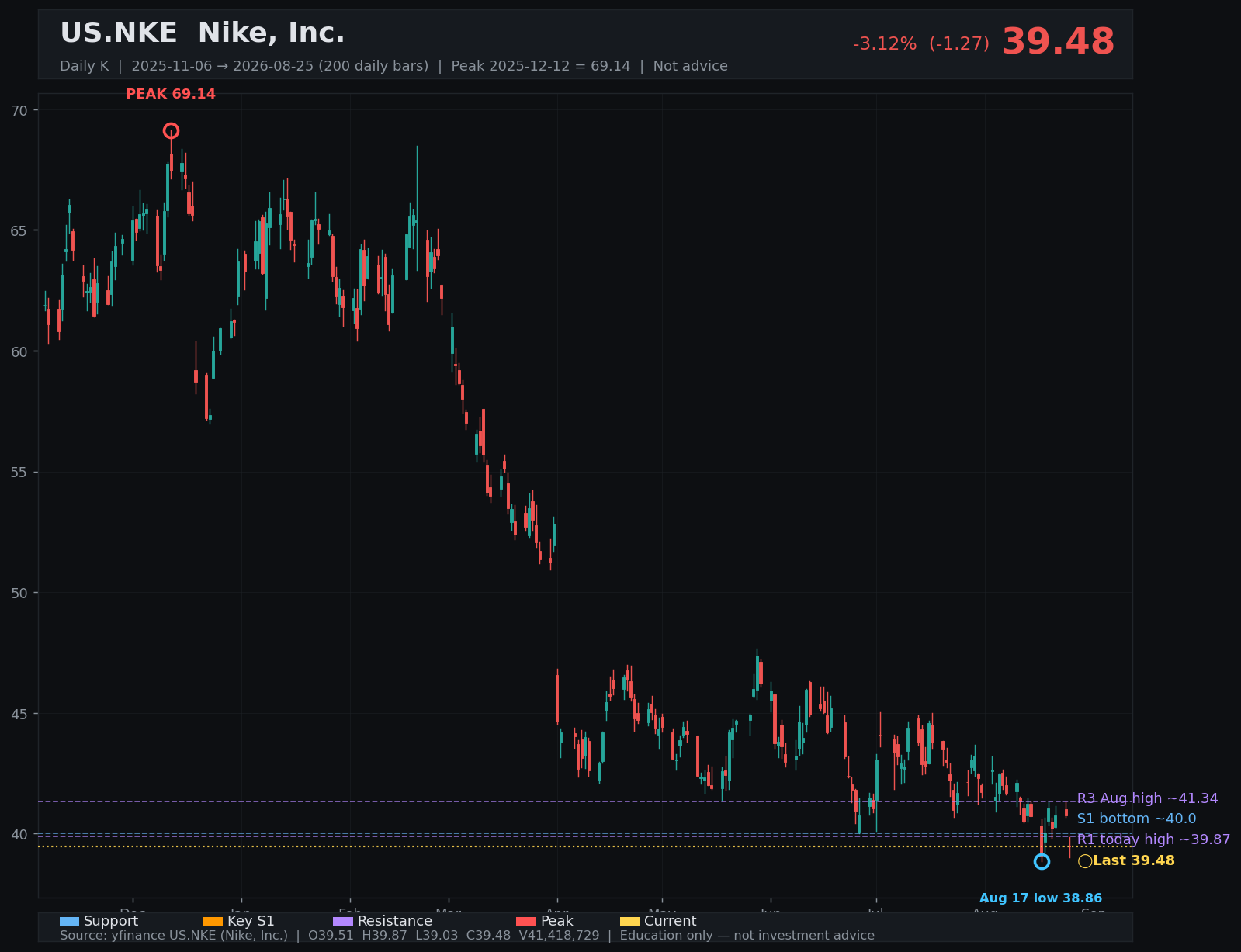Click the PEAK 69.14 annotation label
Image resolution: width=1241 pixels, height=952 pixels.
(171, 94)
